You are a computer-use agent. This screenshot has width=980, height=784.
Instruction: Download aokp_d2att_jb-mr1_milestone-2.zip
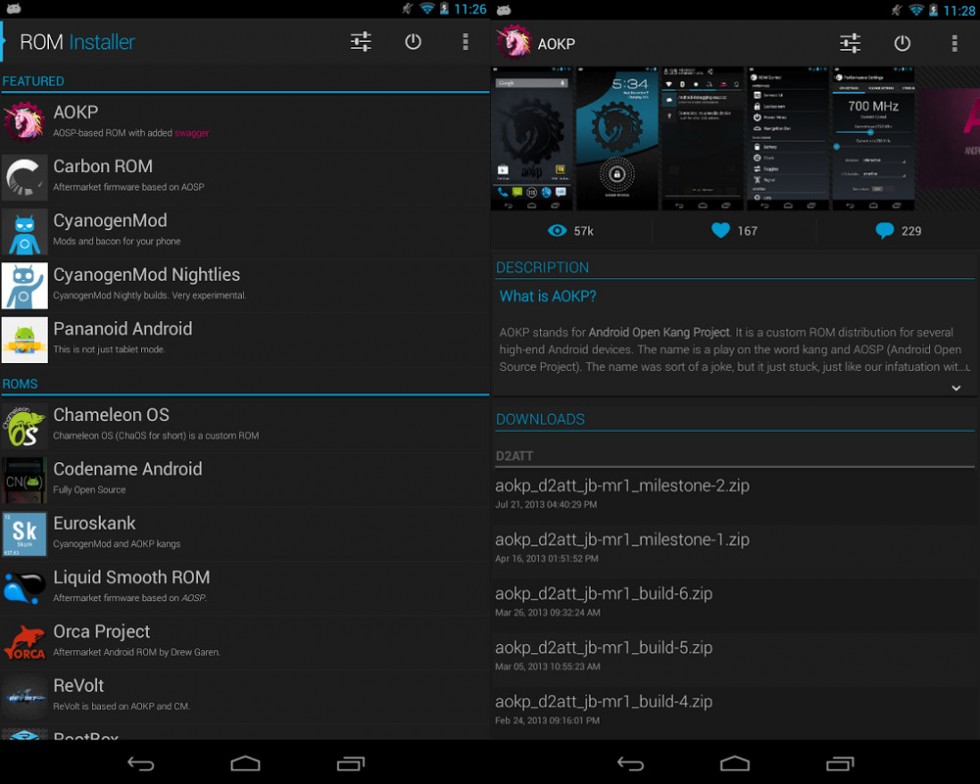734,494
